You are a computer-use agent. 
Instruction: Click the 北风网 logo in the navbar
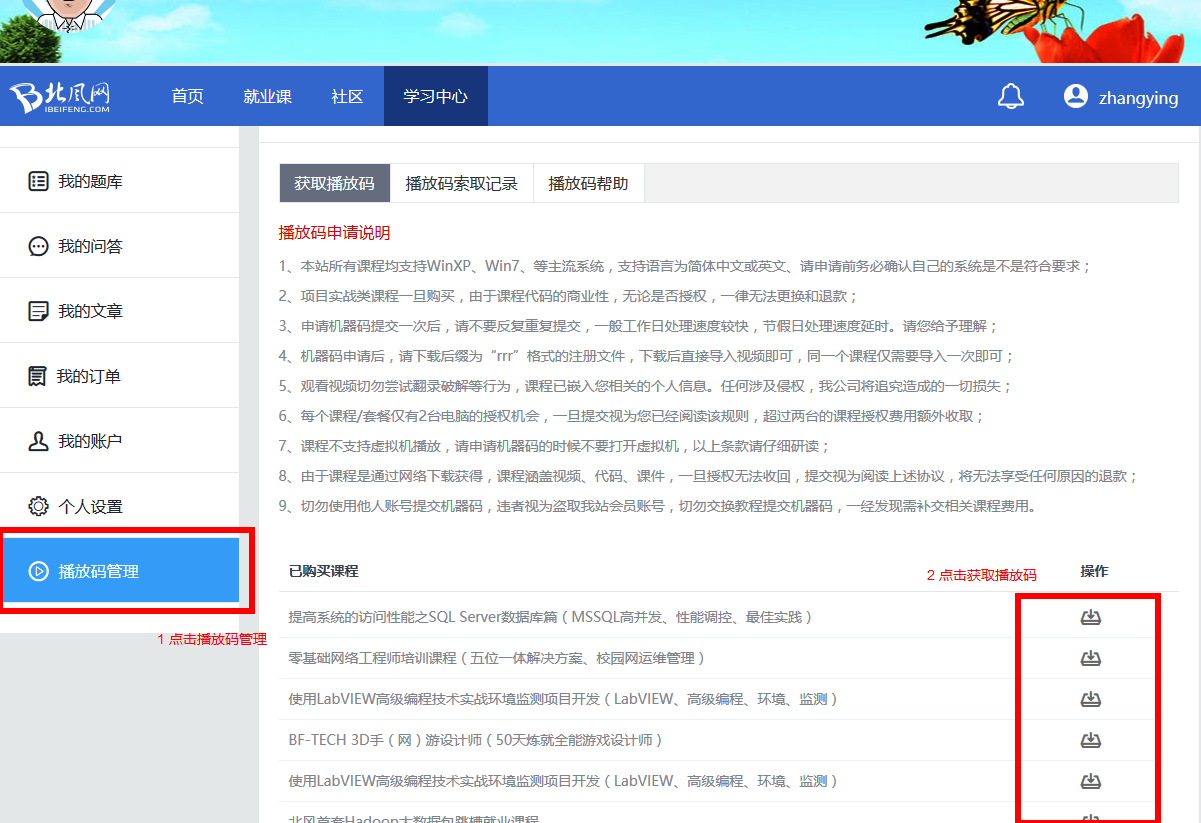pyautogui.click(x=60, y=97)
